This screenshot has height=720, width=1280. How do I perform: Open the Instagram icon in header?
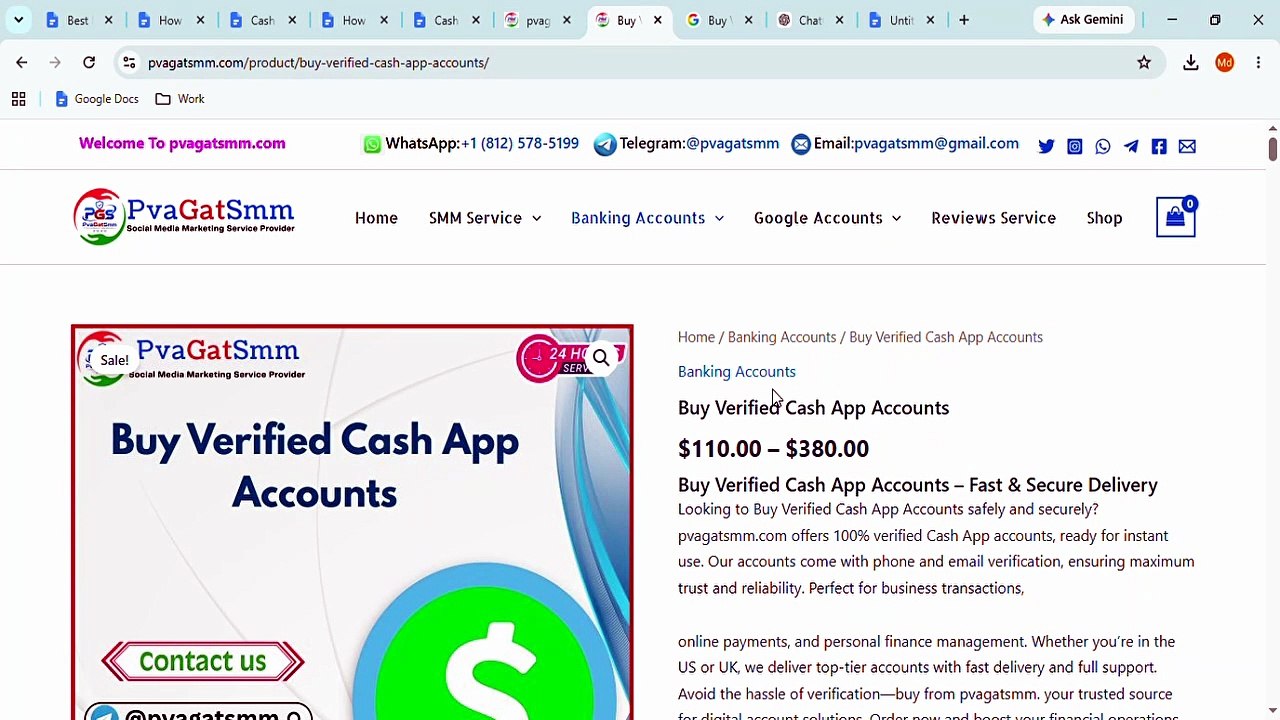pyautogui.click(x=1074, y=146)
